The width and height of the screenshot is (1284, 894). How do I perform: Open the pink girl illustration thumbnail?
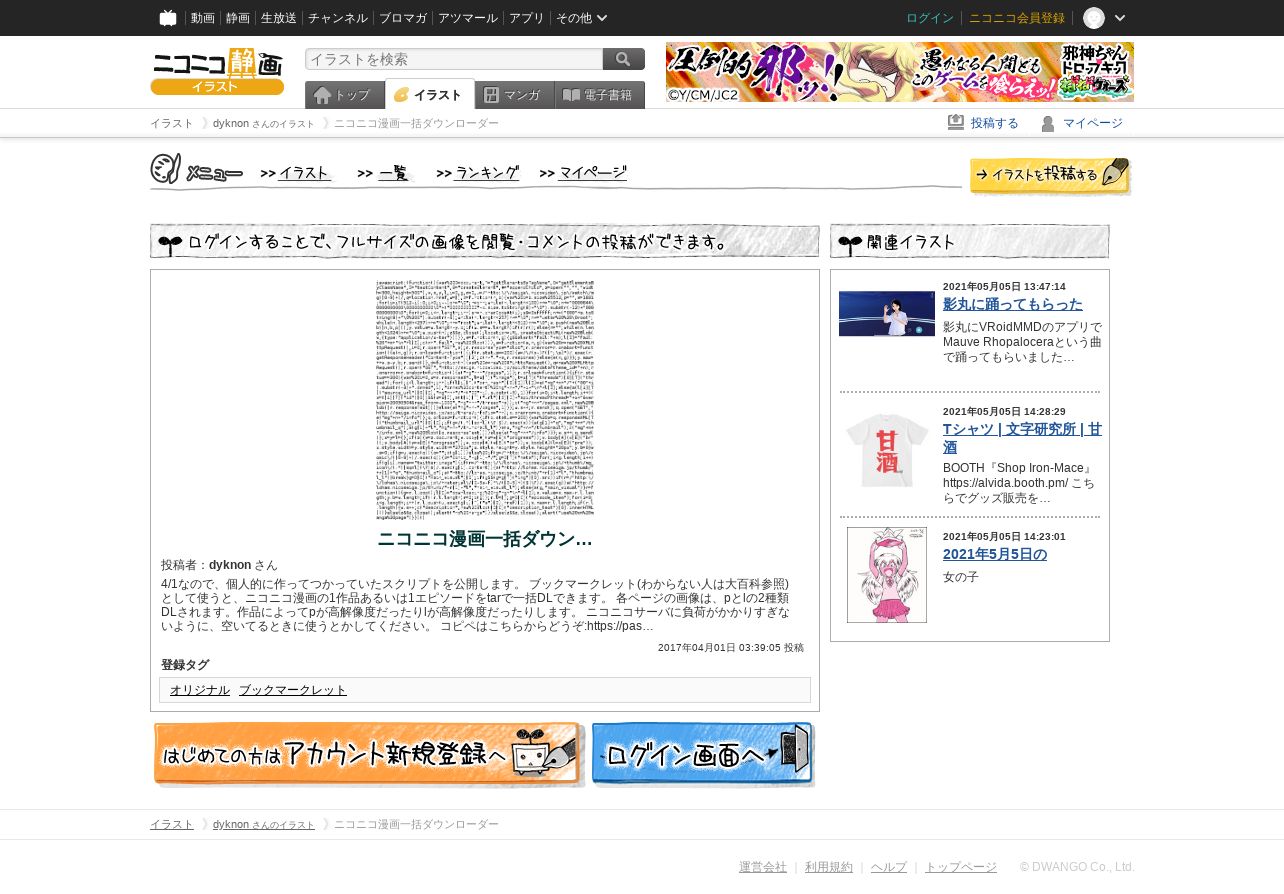887,575
